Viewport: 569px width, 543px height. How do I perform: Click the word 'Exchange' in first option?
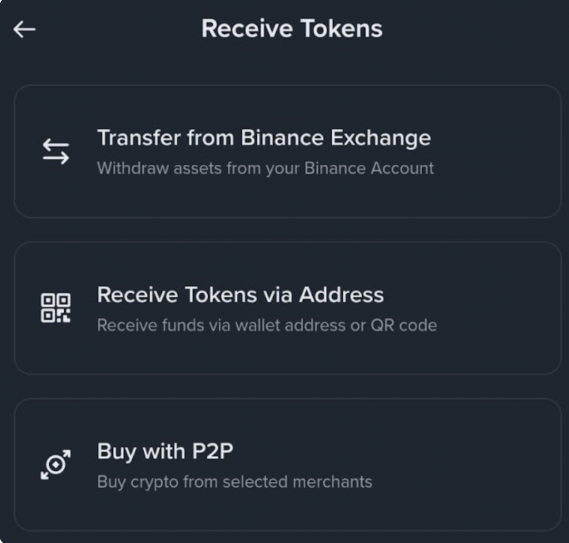pos(381,138)
